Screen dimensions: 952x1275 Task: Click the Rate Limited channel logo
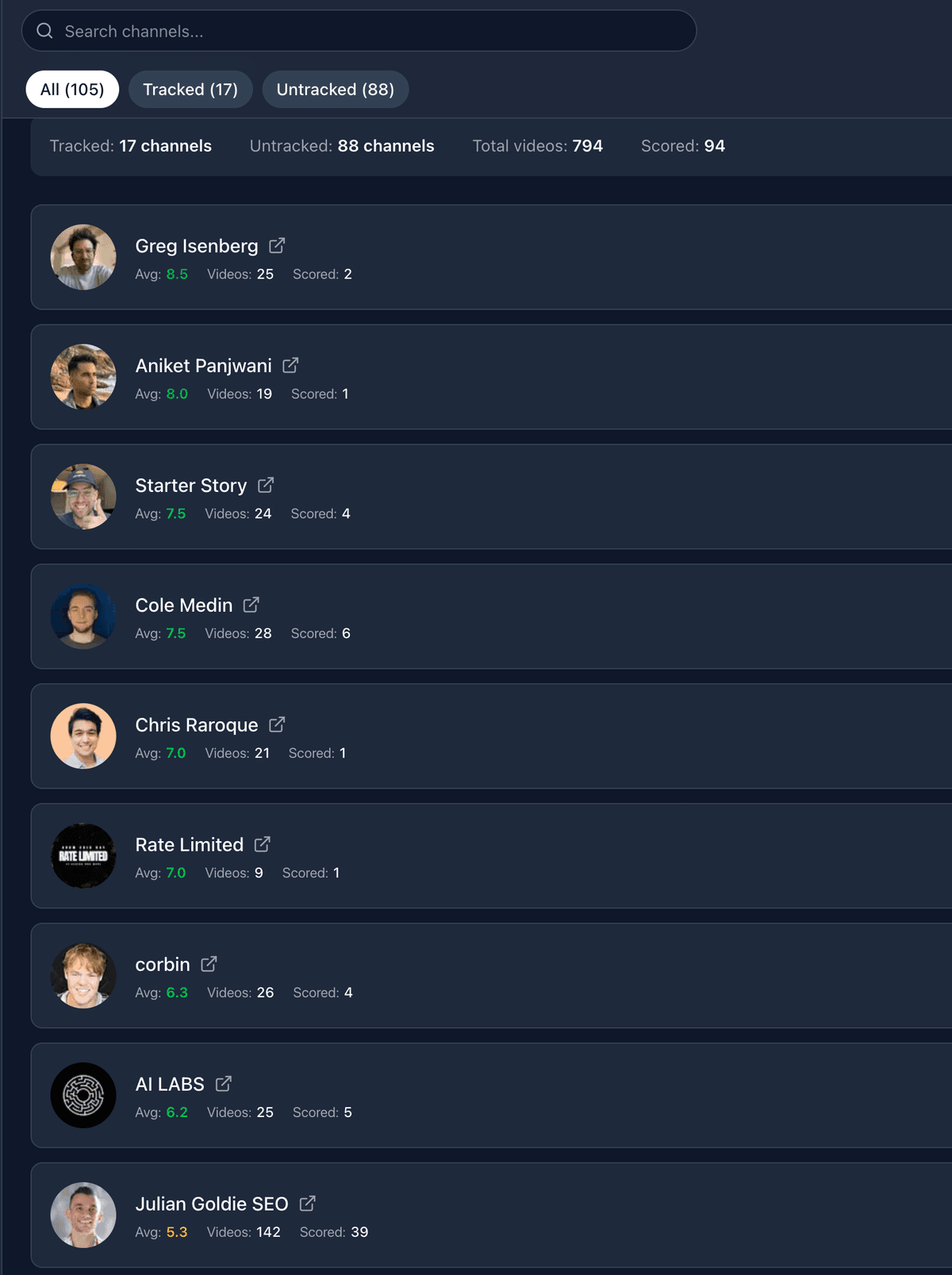click(83, 856)
